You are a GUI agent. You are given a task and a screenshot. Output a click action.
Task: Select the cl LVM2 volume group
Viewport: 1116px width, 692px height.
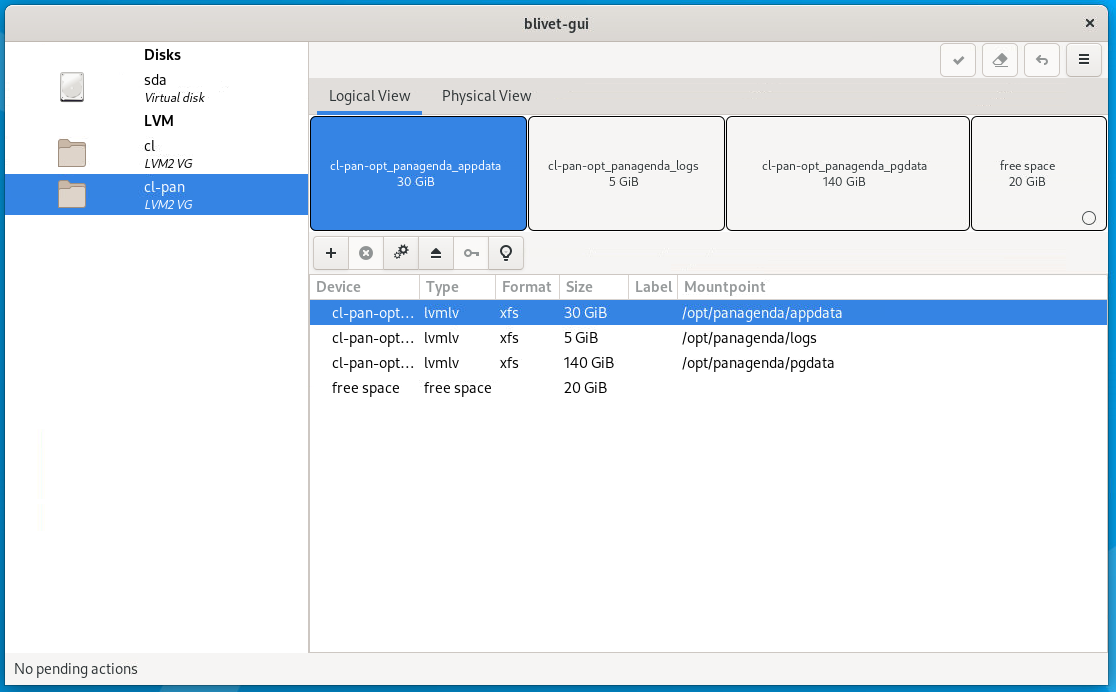click(156, 153)
